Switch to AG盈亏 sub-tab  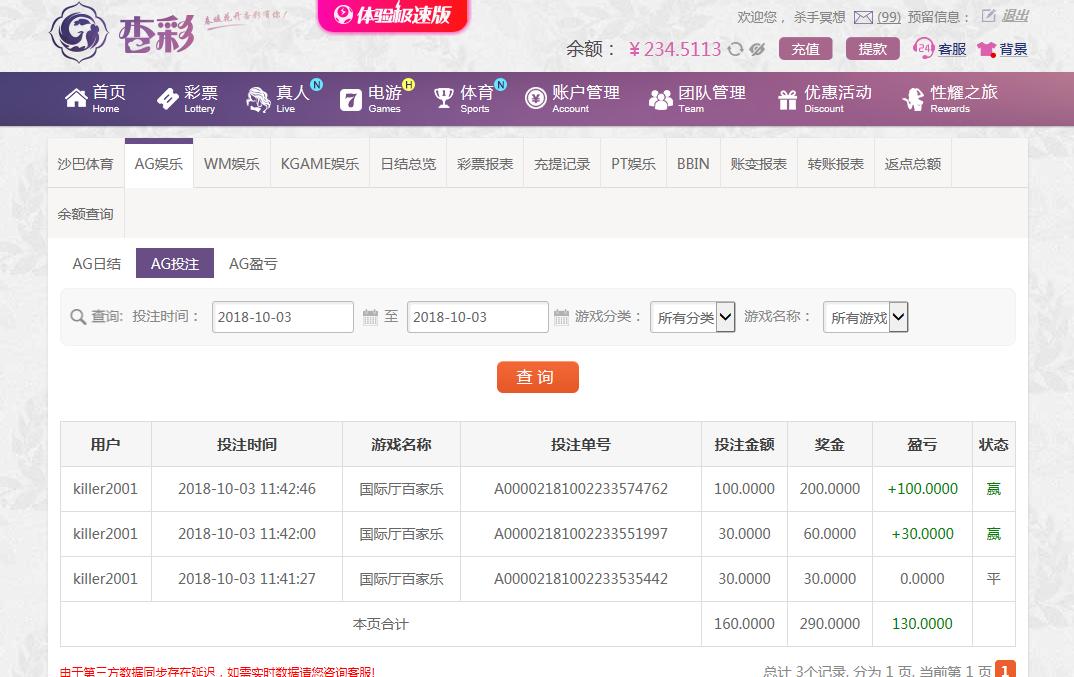click(x=253, y=264)
